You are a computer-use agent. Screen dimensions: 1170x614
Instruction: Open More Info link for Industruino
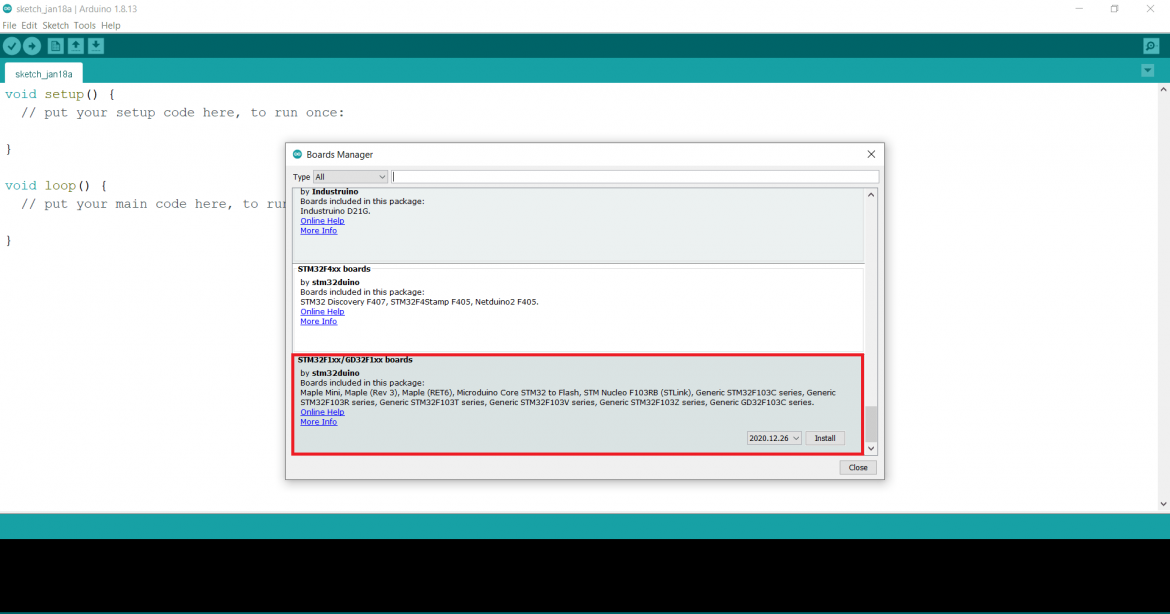click(x=318, y=231)
